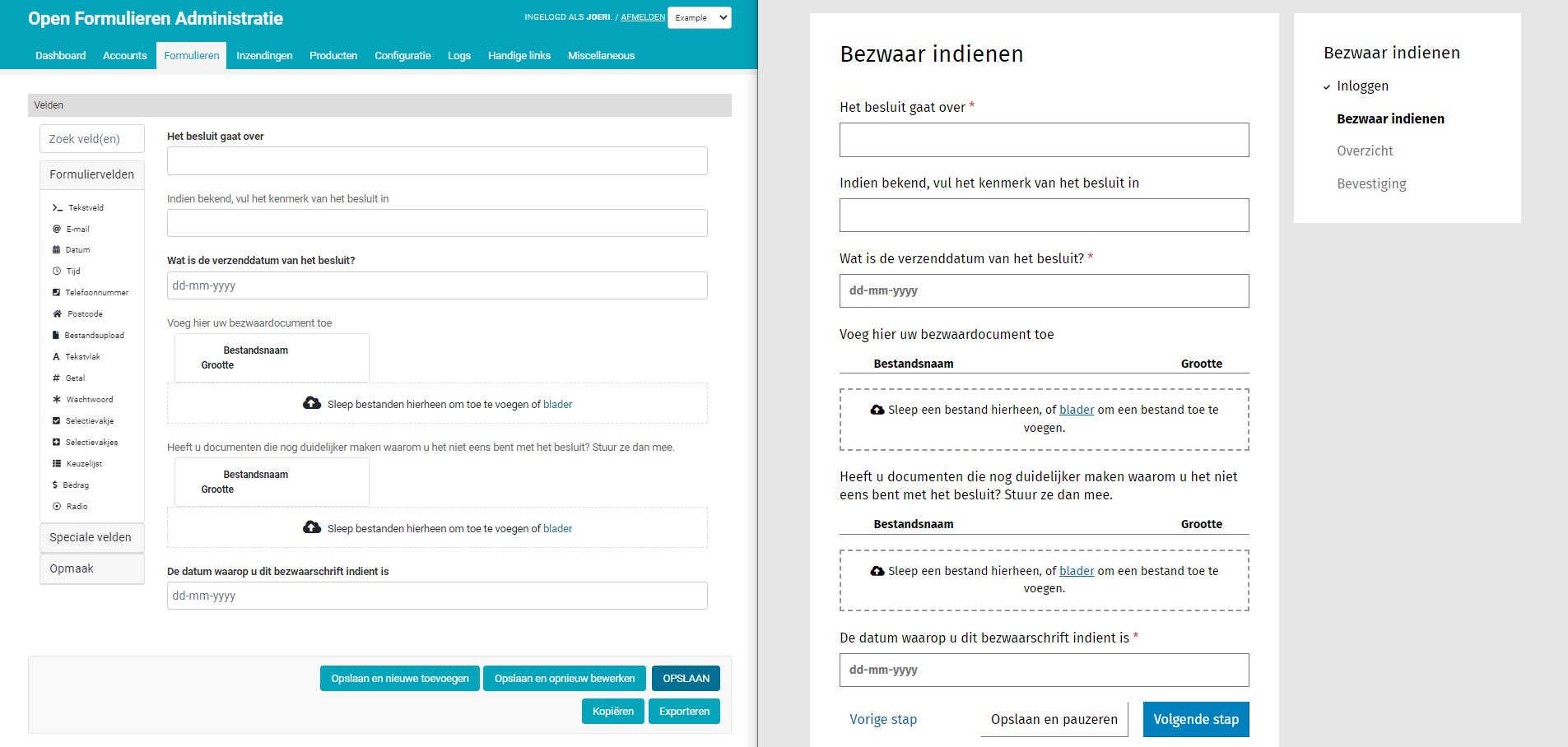1568x747 pixels.
Task: Click cloud upload icon under bezwaardocument in admin
Action: click(312, 403)
